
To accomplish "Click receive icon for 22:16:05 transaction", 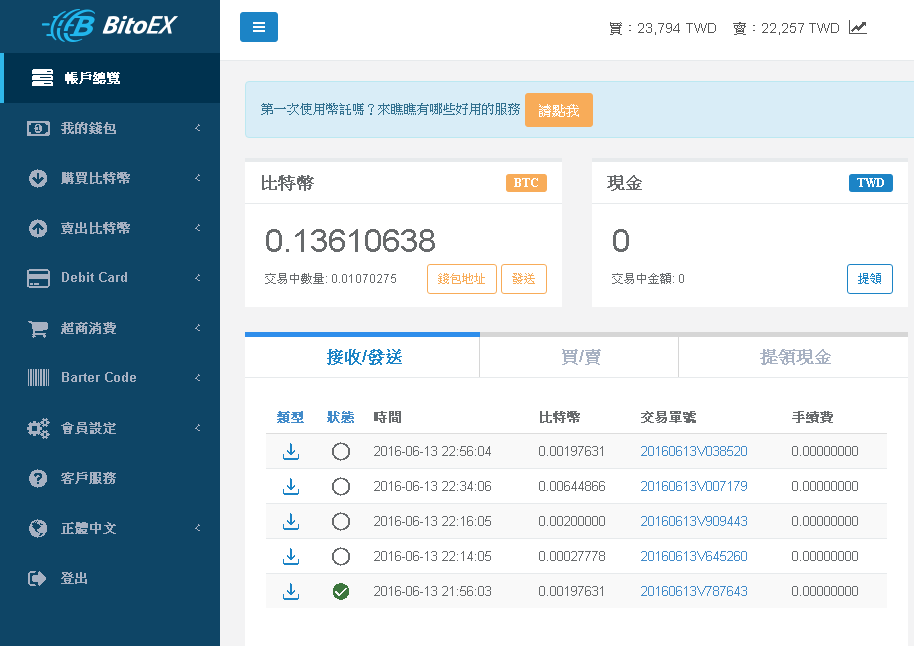I will point(291,521).
